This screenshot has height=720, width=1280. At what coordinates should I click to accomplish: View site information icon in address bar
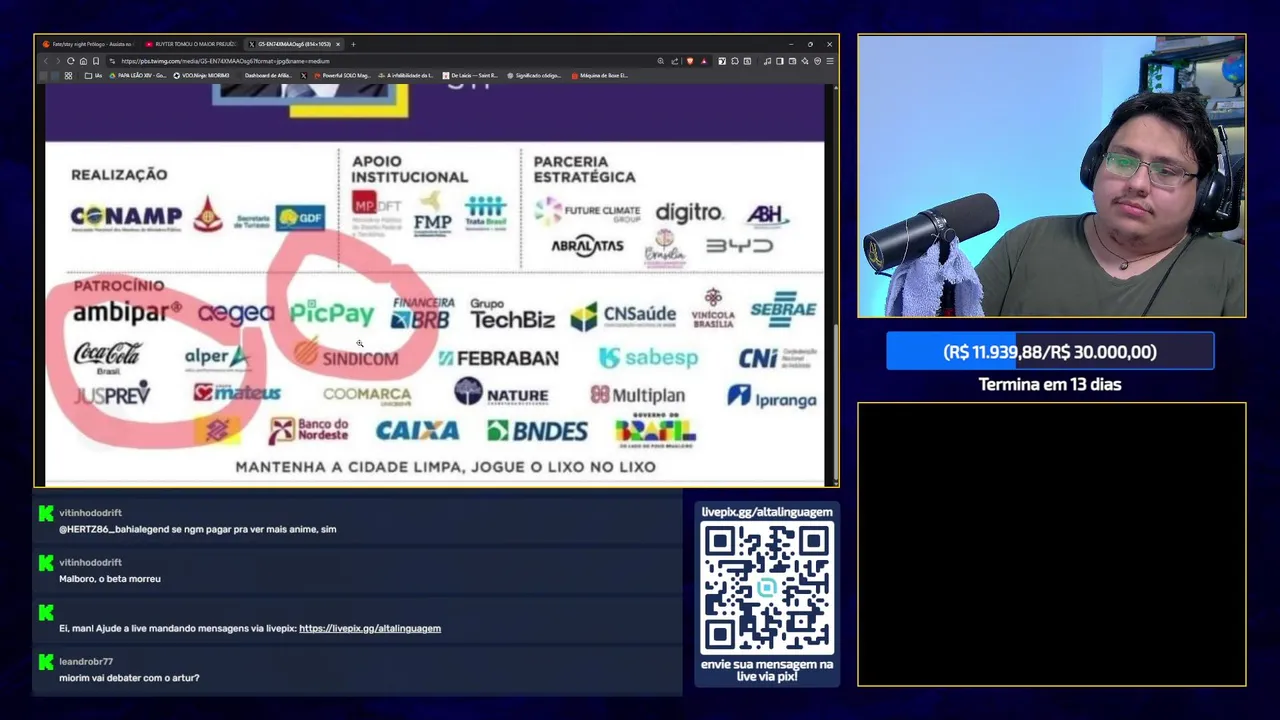point(112,61)
